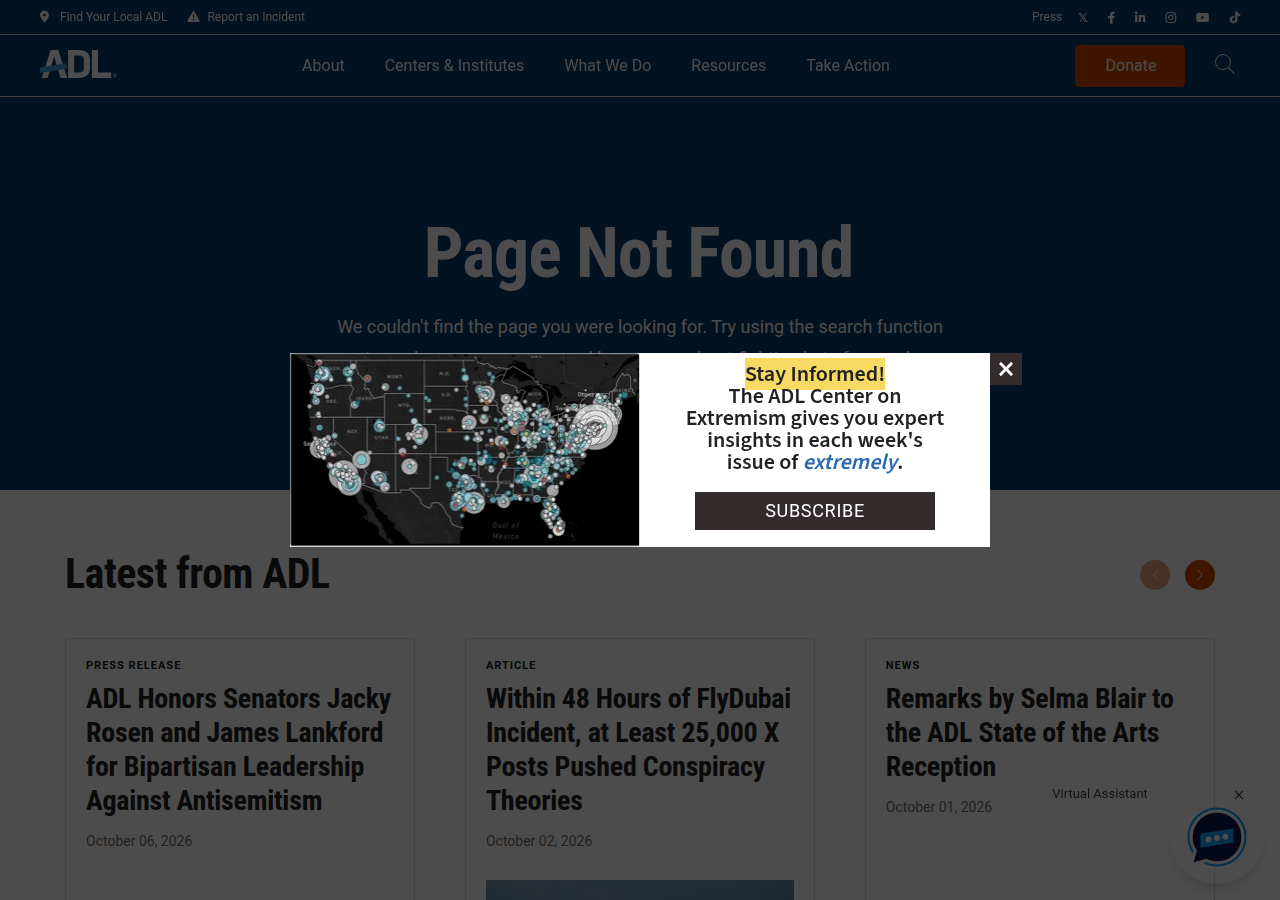The height and width of the screenshot is (900, 1280).
Task: Open the FlyDubai Incident article
Action: pyautogui.click(x=638, y=749)
